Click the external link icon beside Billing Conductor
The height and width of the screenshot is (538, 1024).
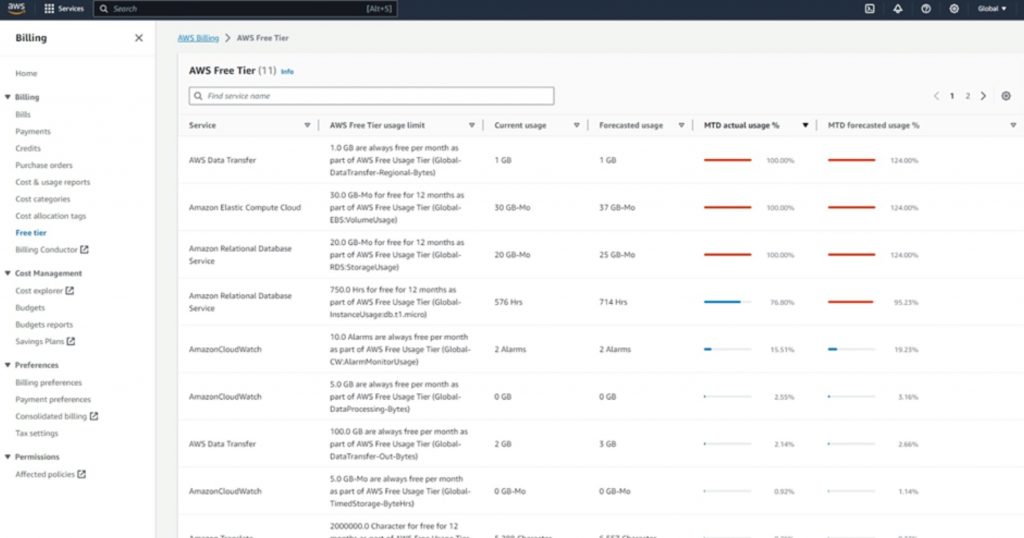click(x=84, y=249)
